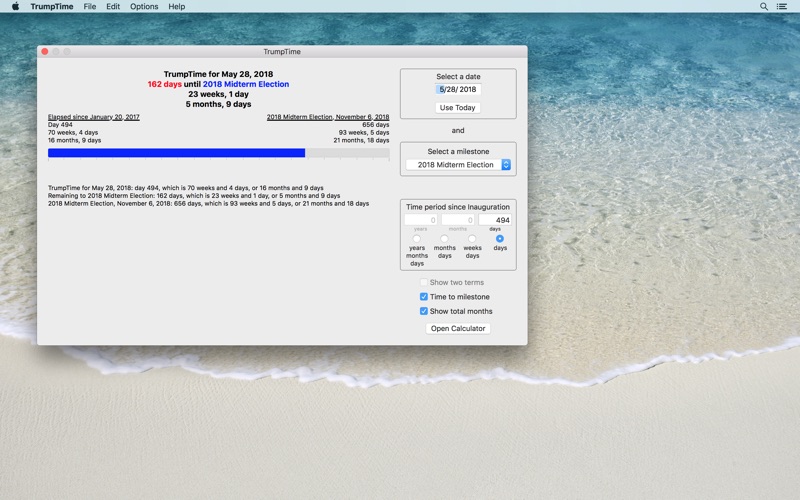The width and height of the screenshot is (800, 500).
Task: Open Notification Center list icon
Action: pyautogui.click(x=781, y=6)
